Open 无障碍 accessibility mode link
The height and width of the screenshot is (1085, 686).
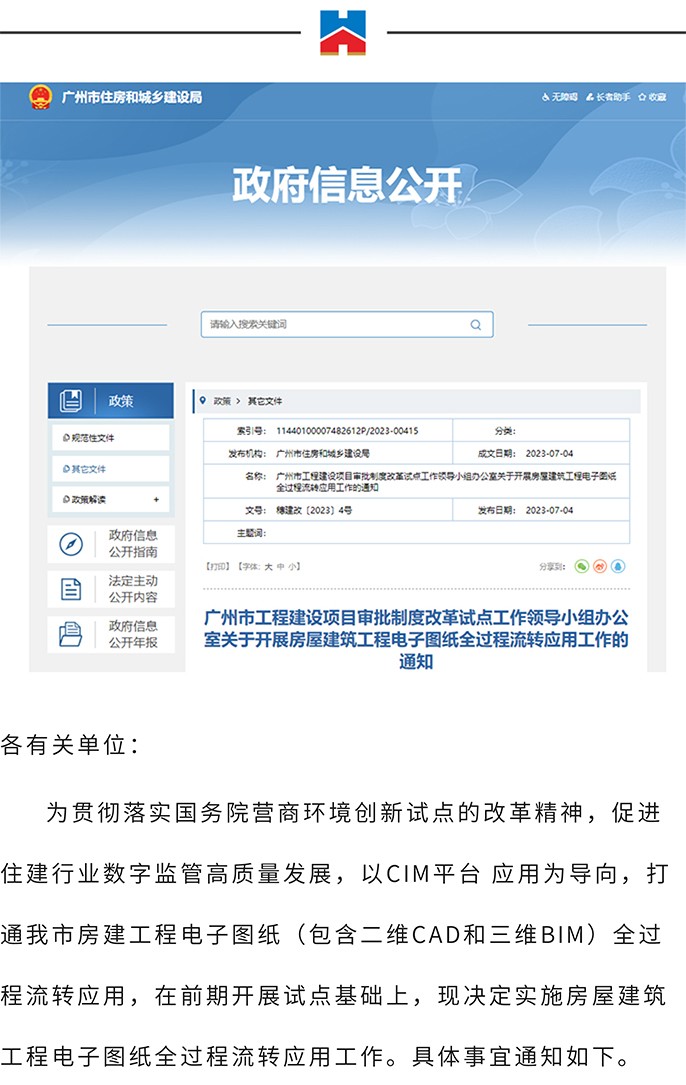pos(560,97)
